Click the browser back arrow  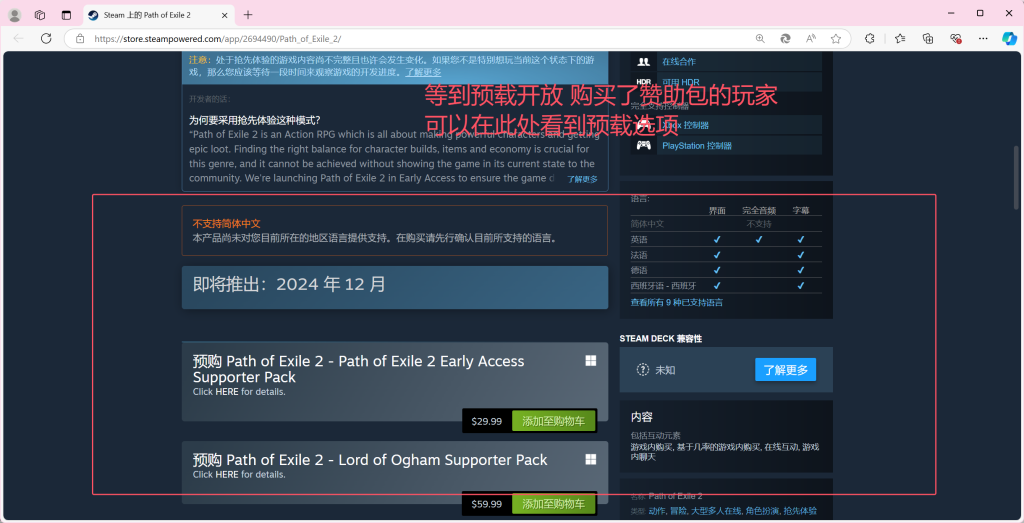coord(18,39)
